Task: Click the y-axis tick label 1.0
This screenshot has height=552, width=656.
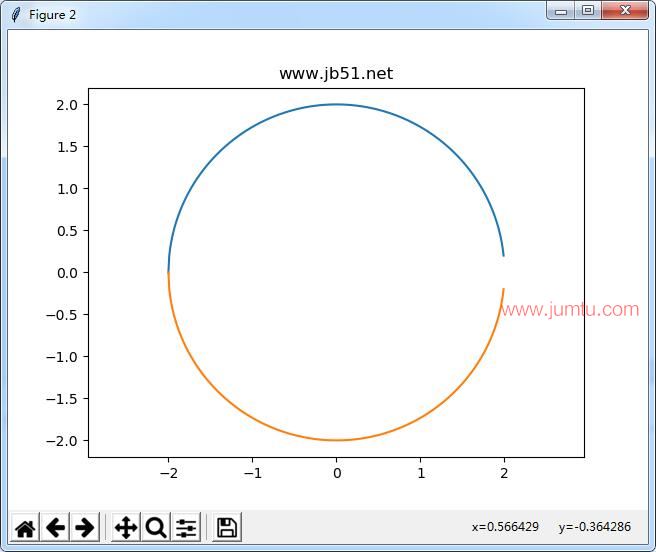Action: tap(67, 189)
